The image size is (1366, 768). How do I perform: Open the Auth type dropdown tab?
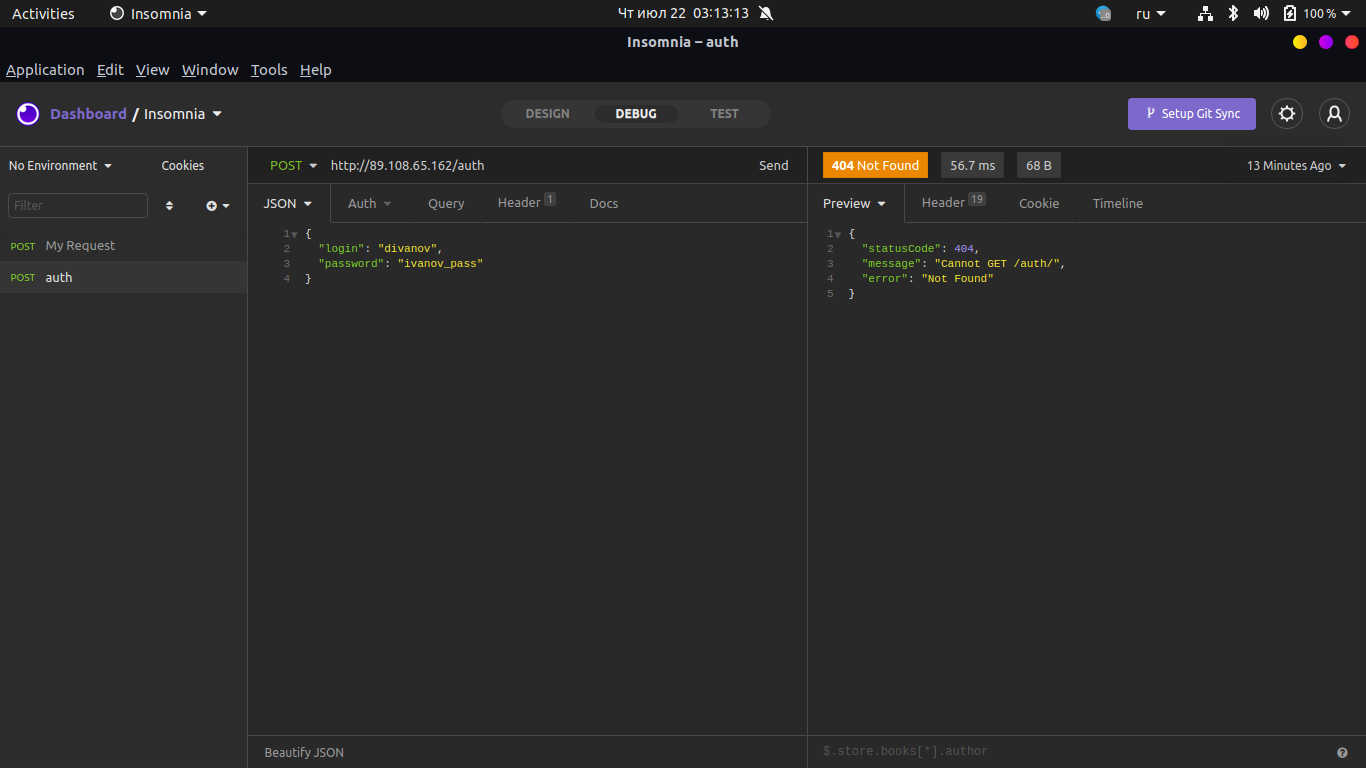(x=370, y=203)
